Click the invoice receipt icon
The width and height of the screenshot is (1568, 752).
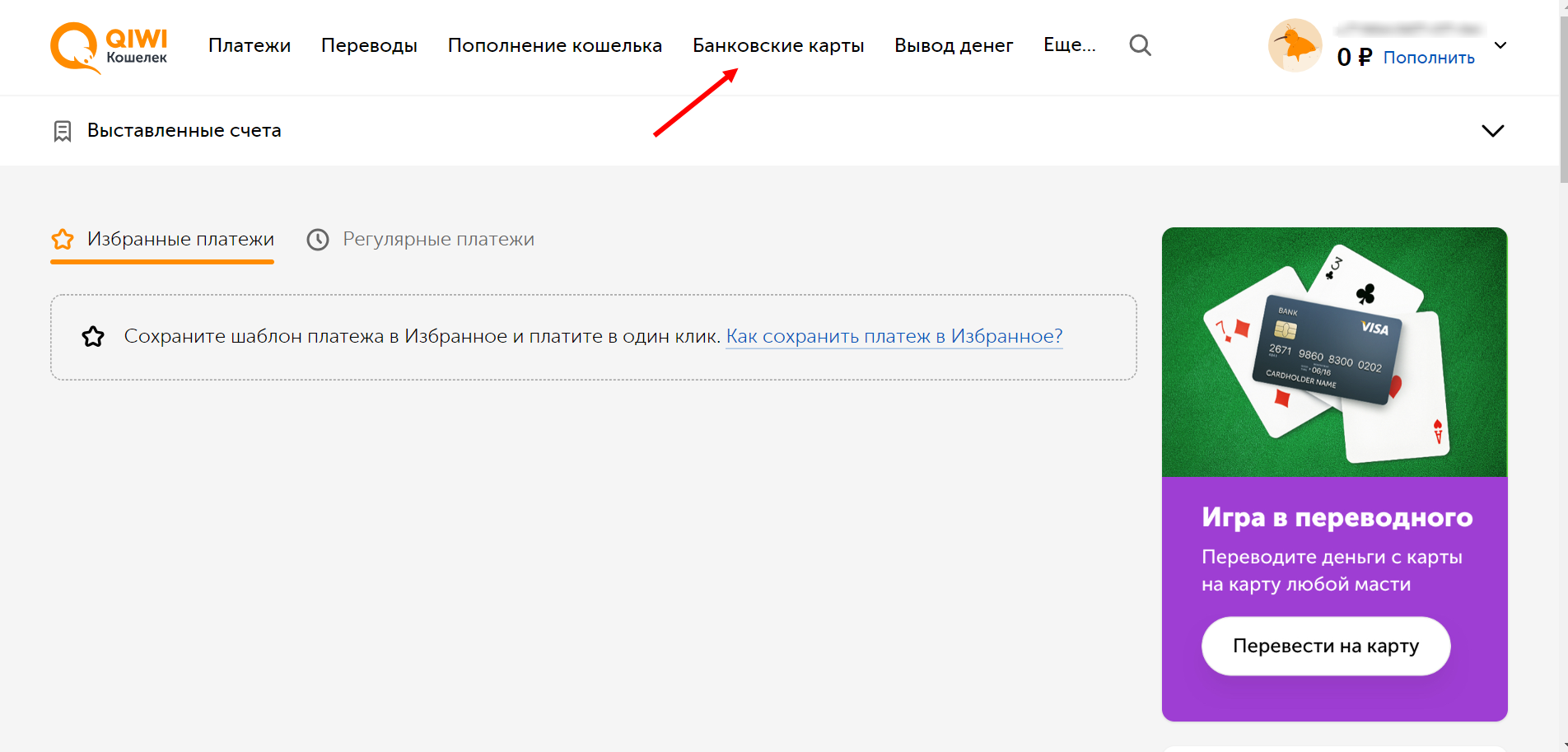tap(63, 131)
